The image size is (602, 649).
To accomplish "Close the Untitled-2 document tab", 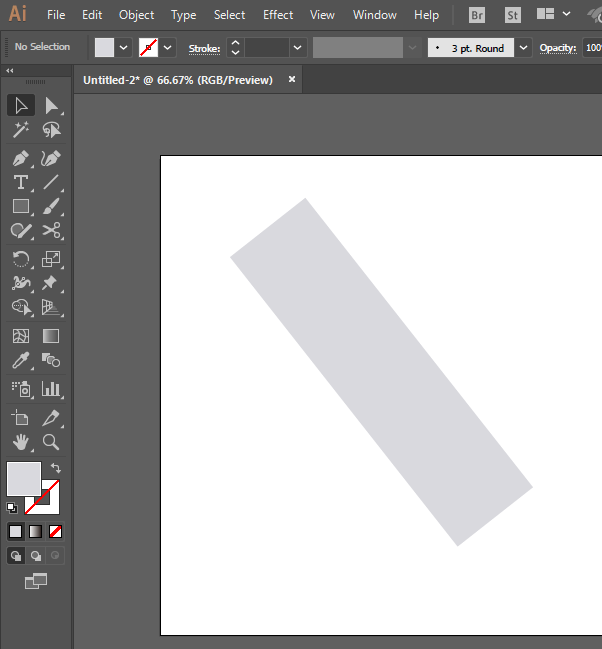I will tap(292, 80).
